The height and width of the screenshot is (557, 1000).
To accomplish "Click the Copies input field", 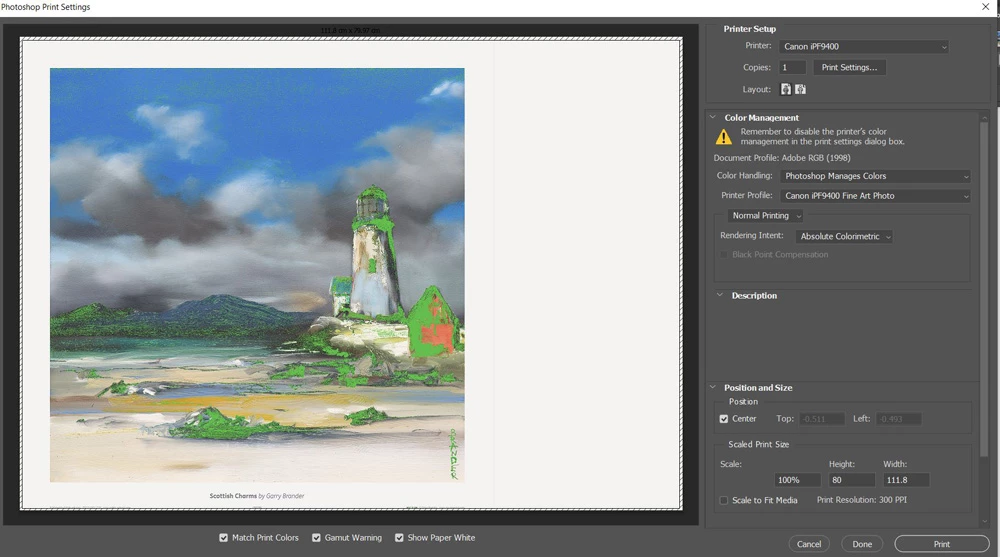I will tap(792, 68).
